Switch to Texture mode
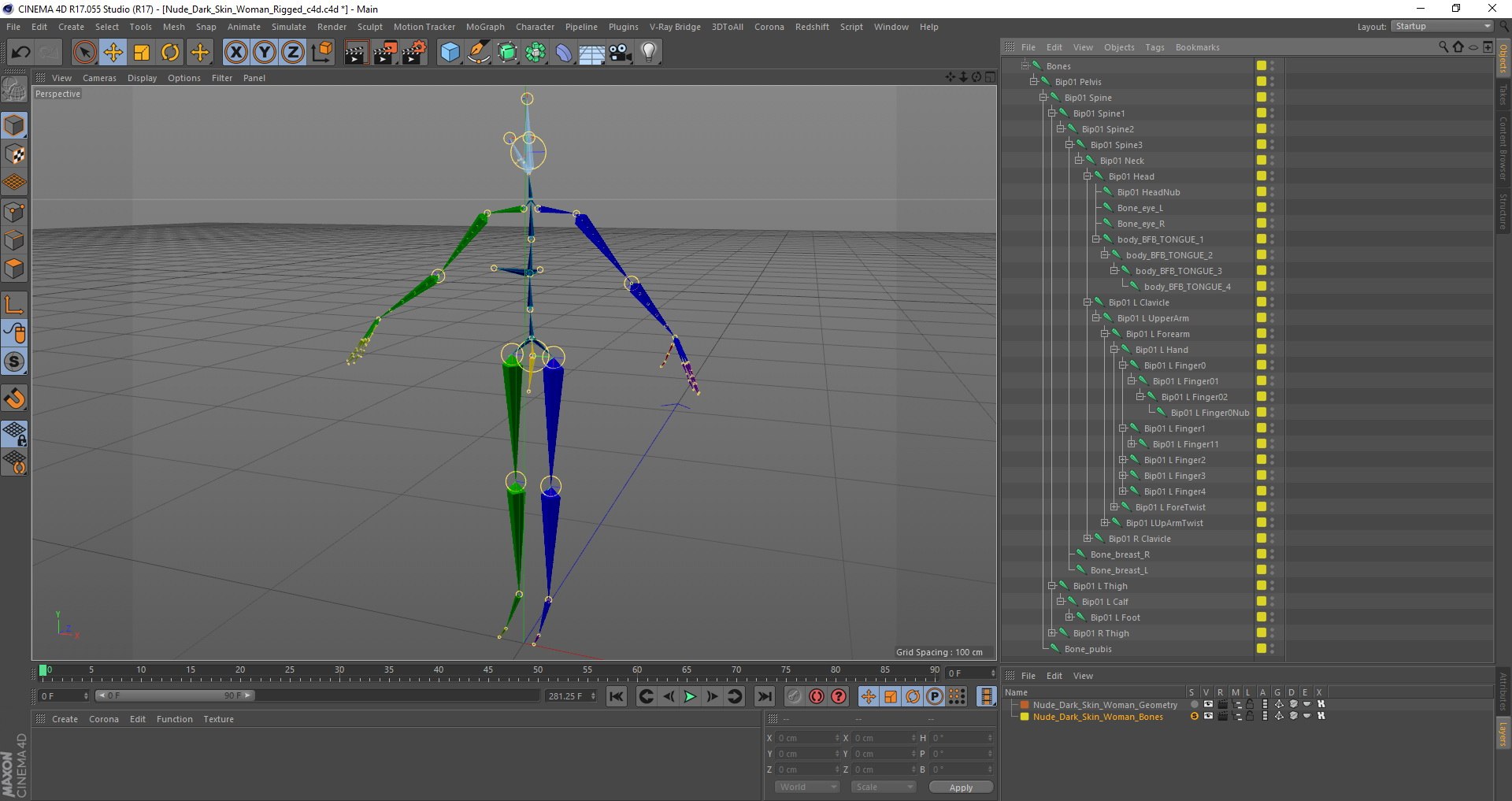1512x801 pixels. click(15, 154)
